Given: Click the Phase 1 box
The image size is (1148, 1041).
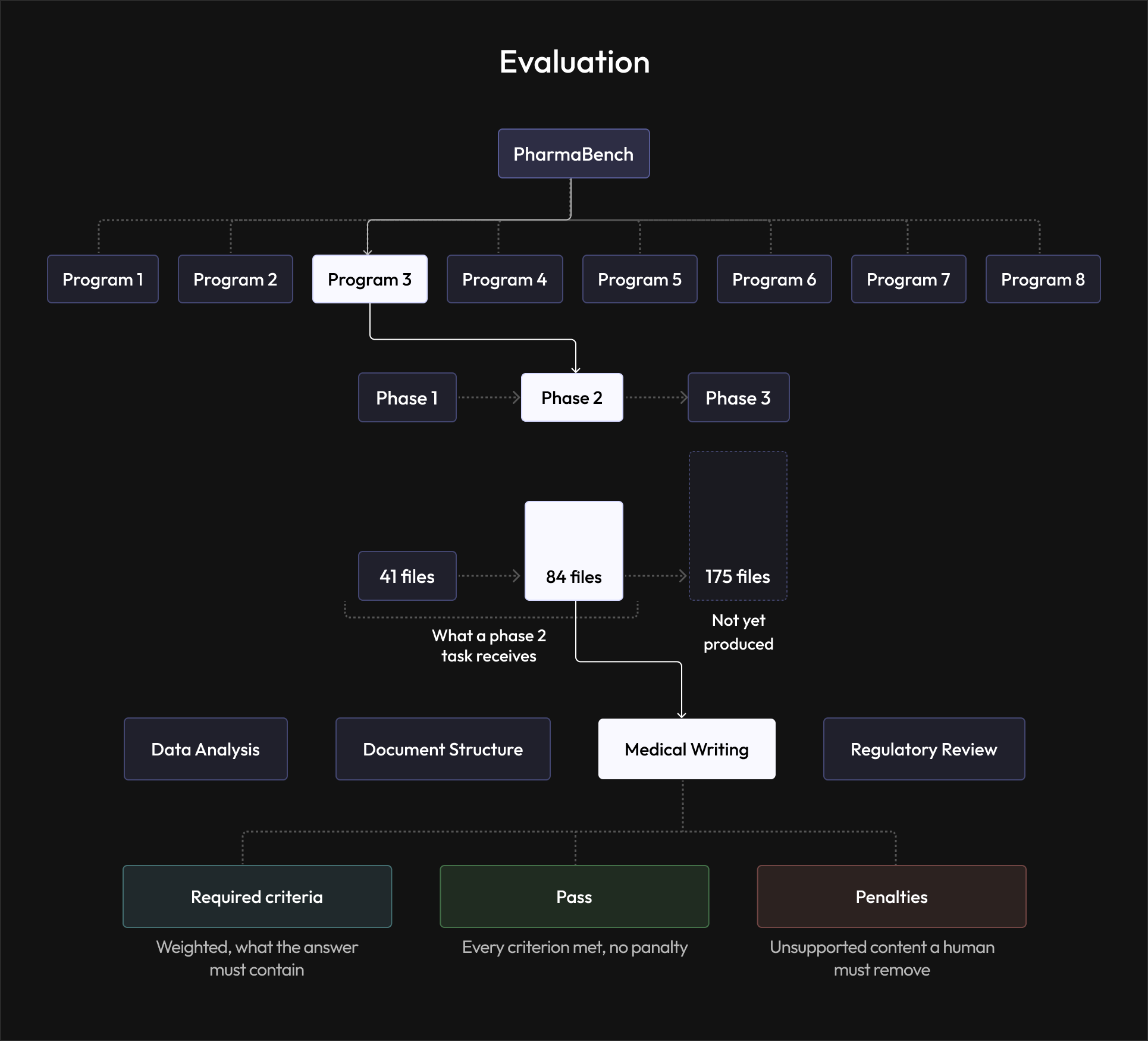Looking at the screenshot, I should coord(407,397).
